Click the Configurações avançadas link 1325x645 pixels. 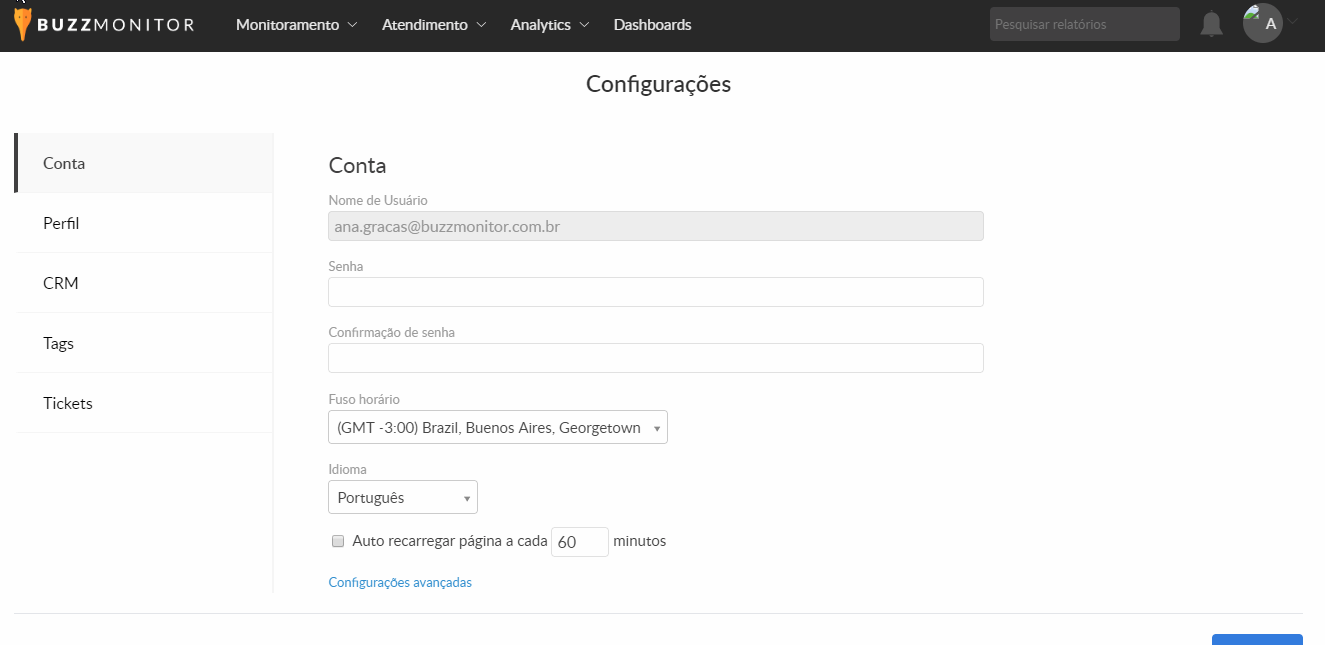point(400,582)
